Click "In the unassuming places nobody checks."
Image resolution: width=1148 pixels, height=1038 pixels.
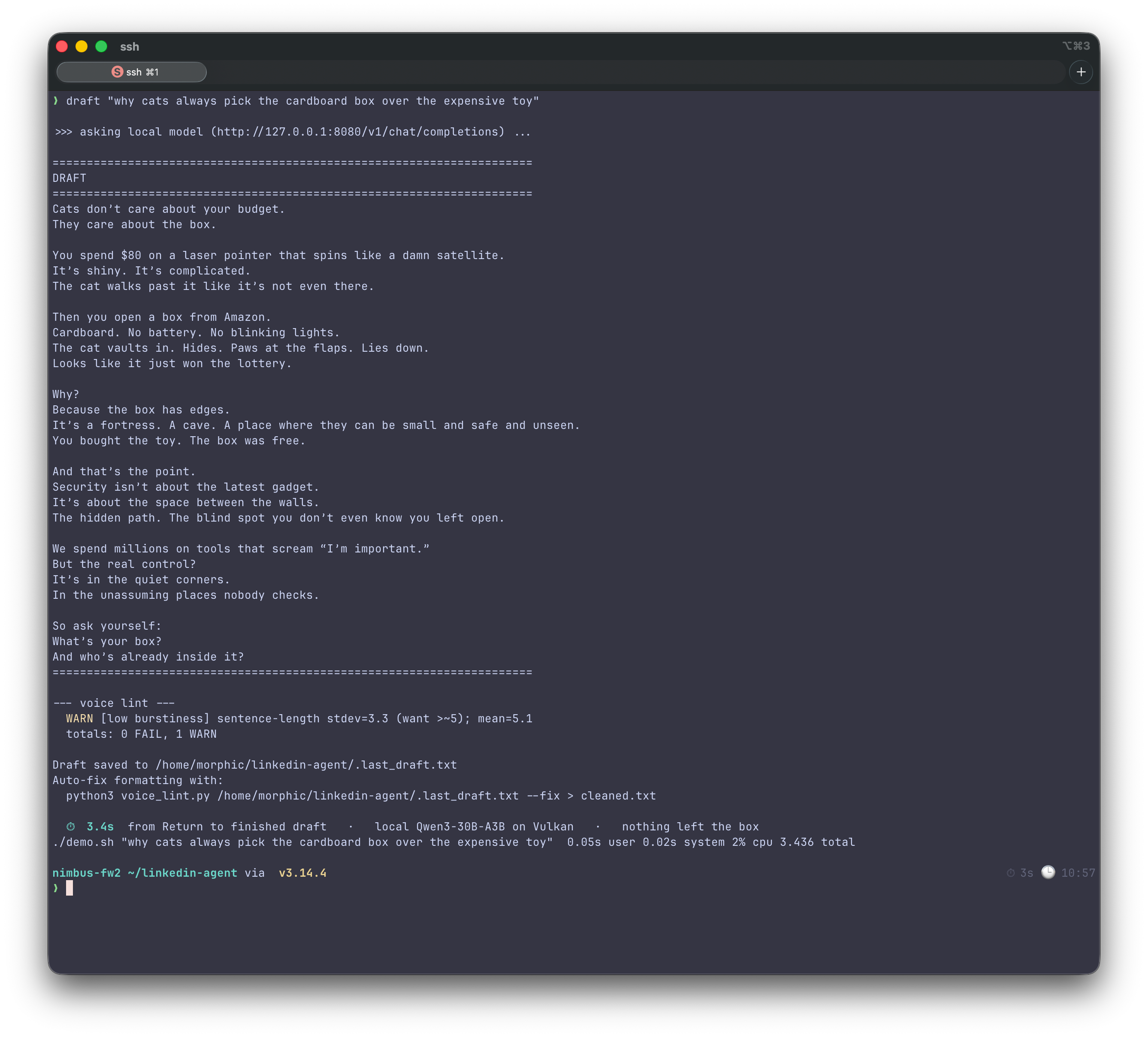point(186,595)
